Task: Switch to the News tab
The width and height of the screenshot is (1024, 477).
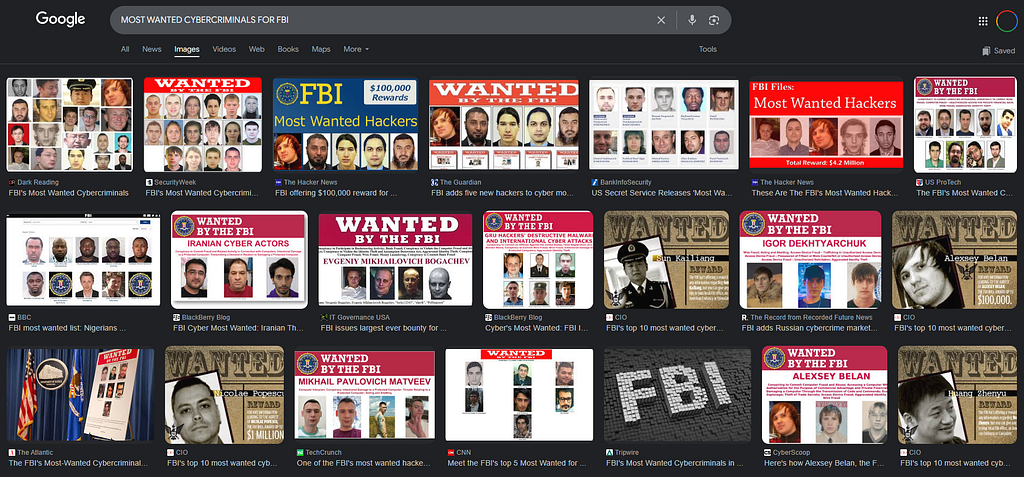Action: click(x=152, y=49)
